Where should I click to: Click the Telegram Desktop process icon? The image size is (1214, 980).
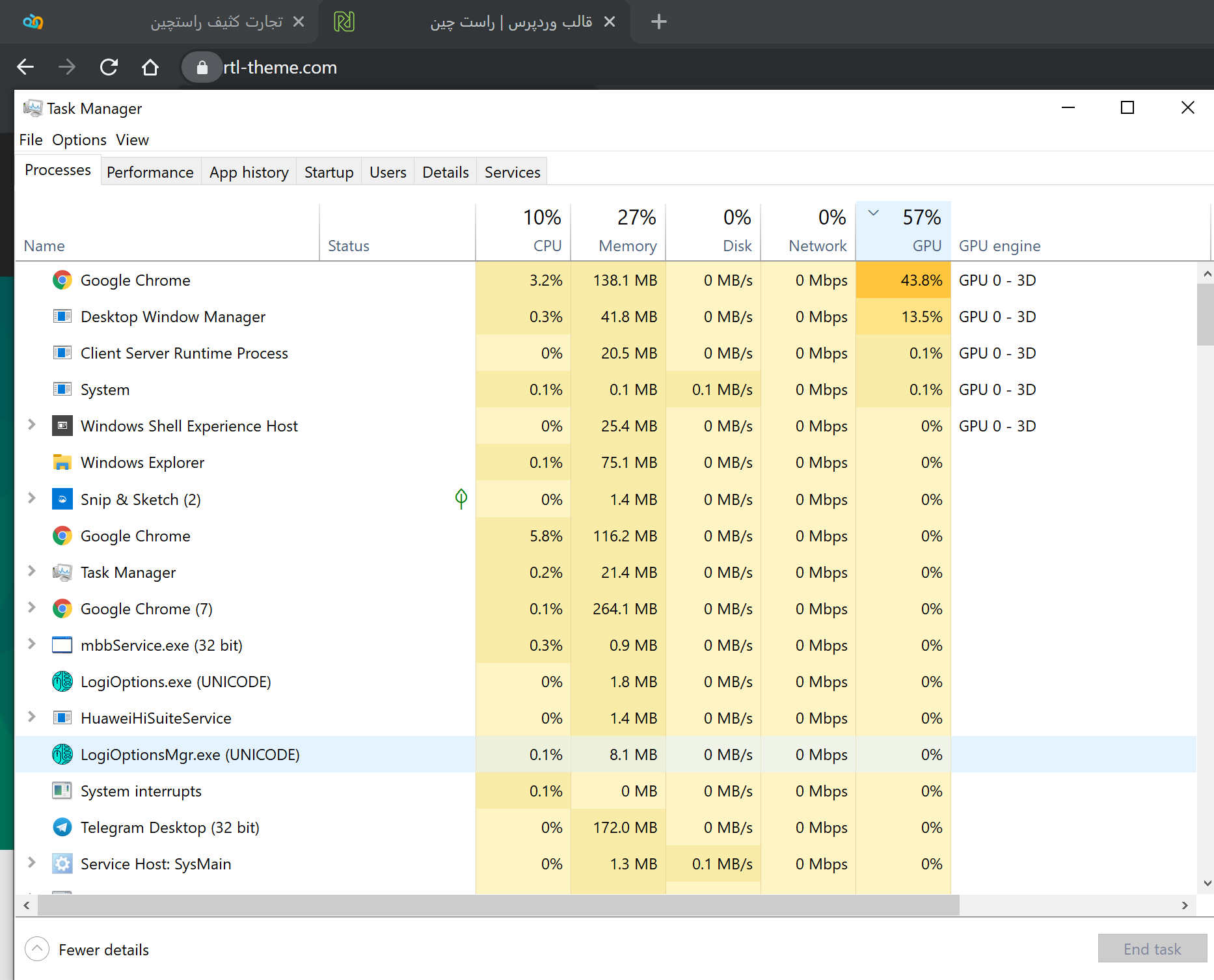coord(62,827)
